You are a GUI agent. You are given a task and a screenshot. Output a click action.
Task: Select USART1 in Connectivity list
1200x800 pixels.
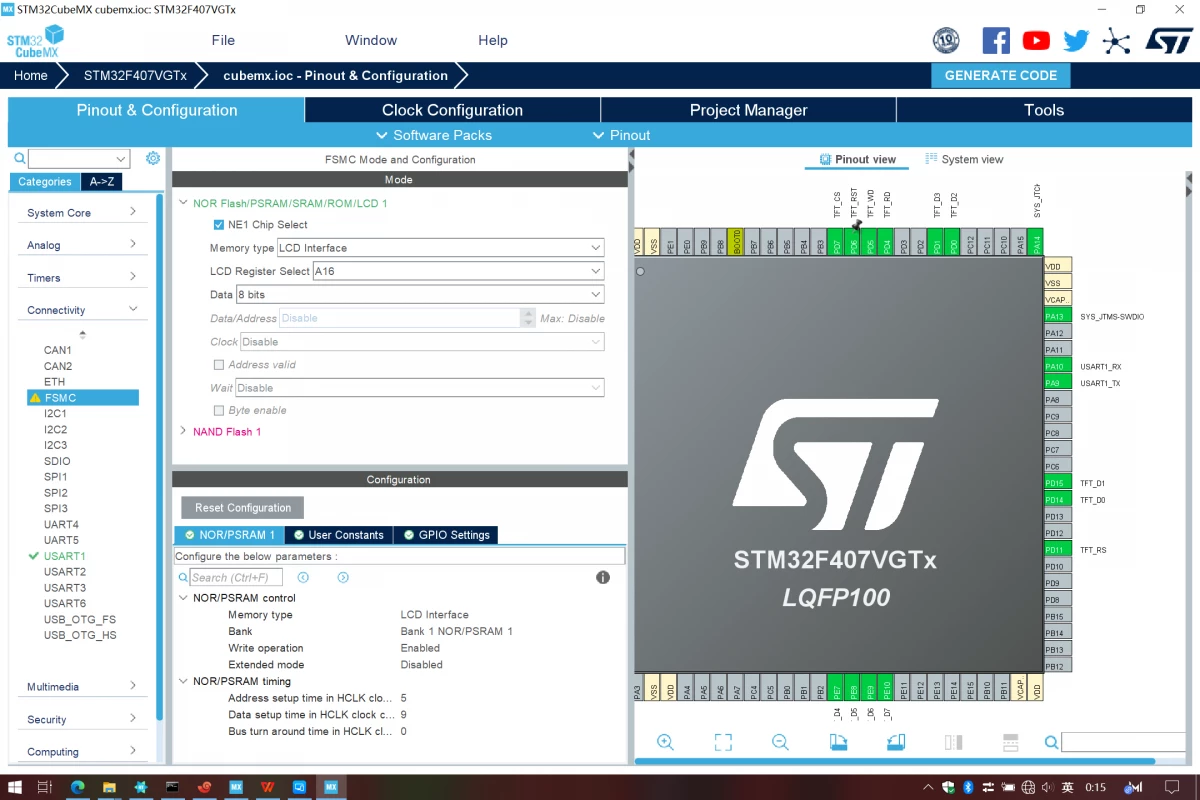tap(64, 556)
